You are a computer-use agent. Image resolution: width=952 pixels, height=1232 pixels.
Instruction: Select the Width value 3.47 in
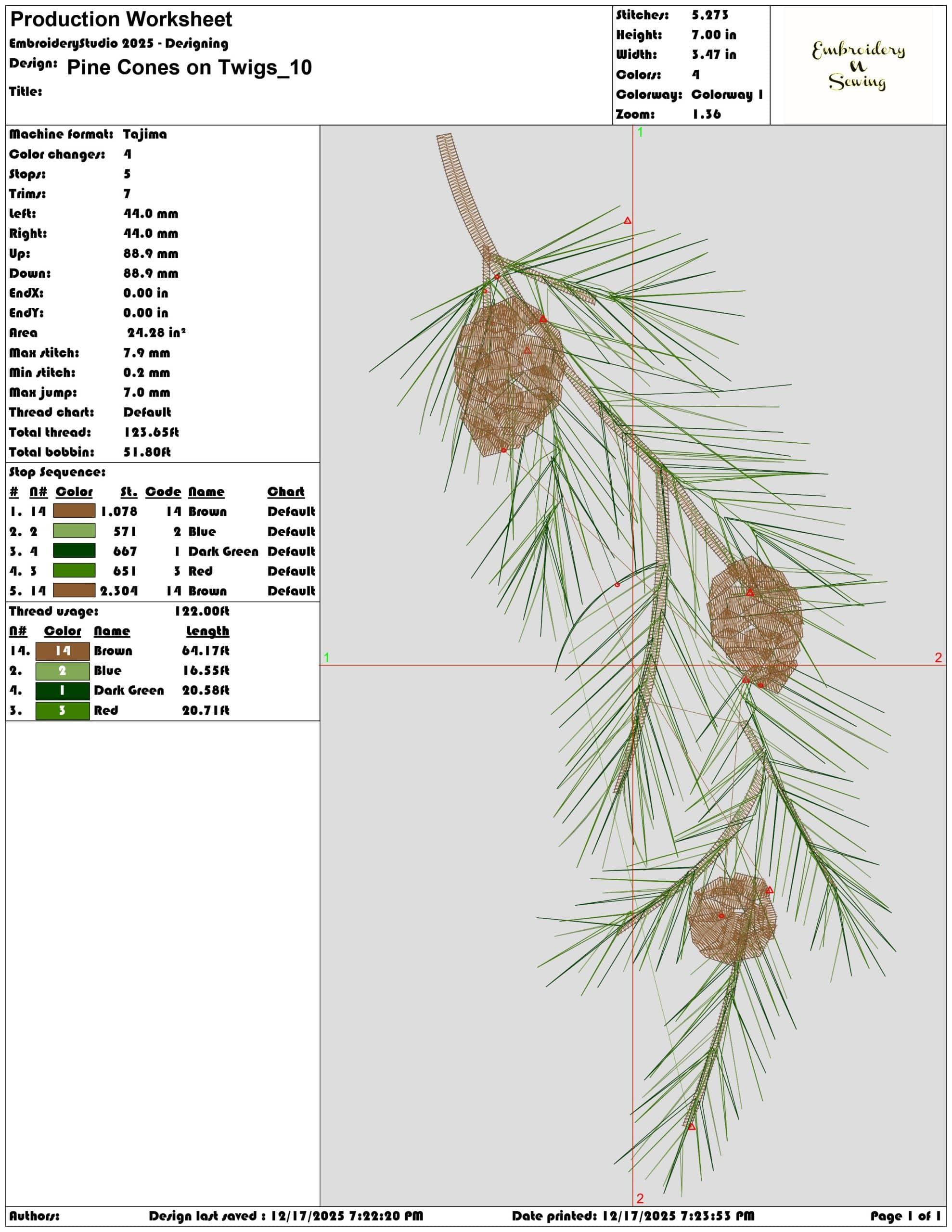[x=714, y=55]
